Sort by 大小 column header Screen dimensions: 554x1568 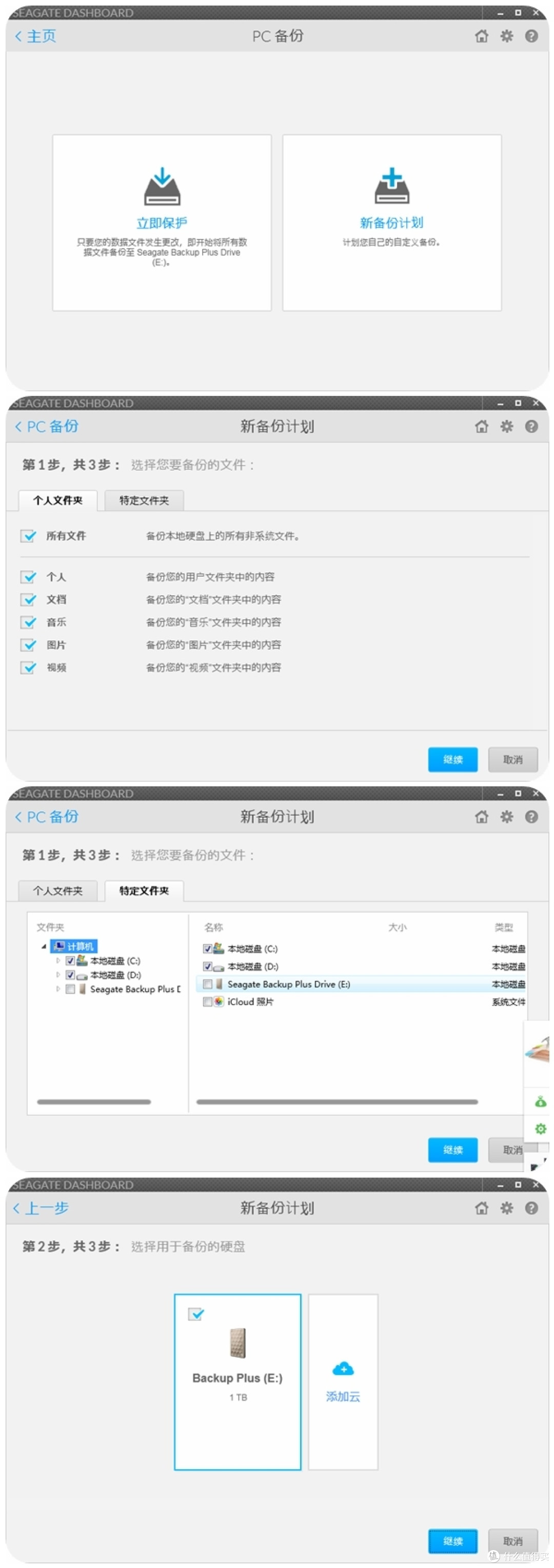pos(398,927)
